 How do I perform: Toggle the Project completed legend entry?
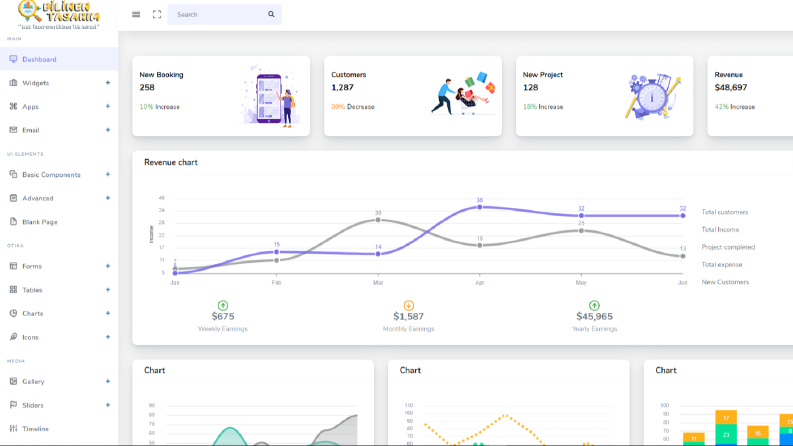coord(728,247)
